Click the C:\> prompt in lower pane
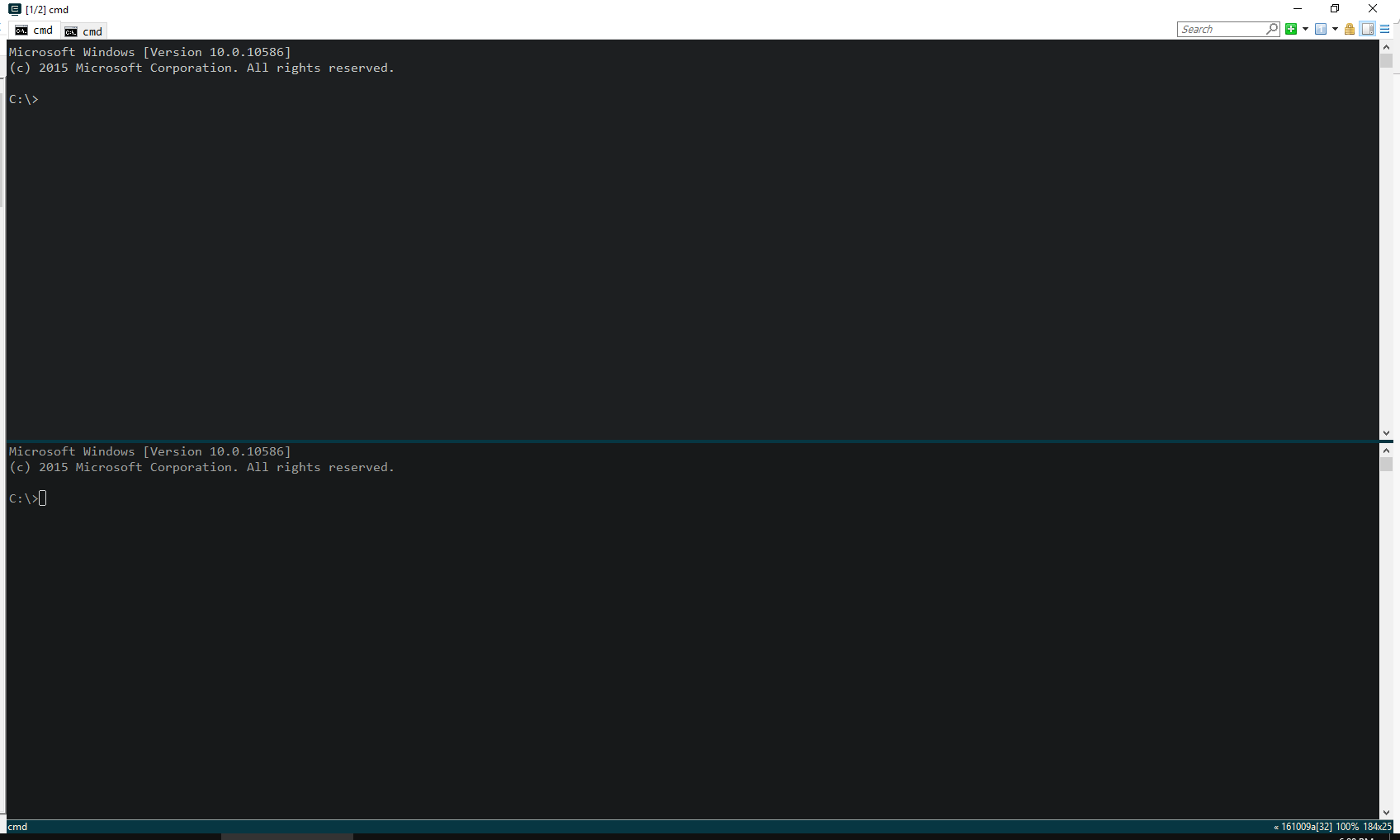Screen dimensions: 1400x840 click(24, 498)
